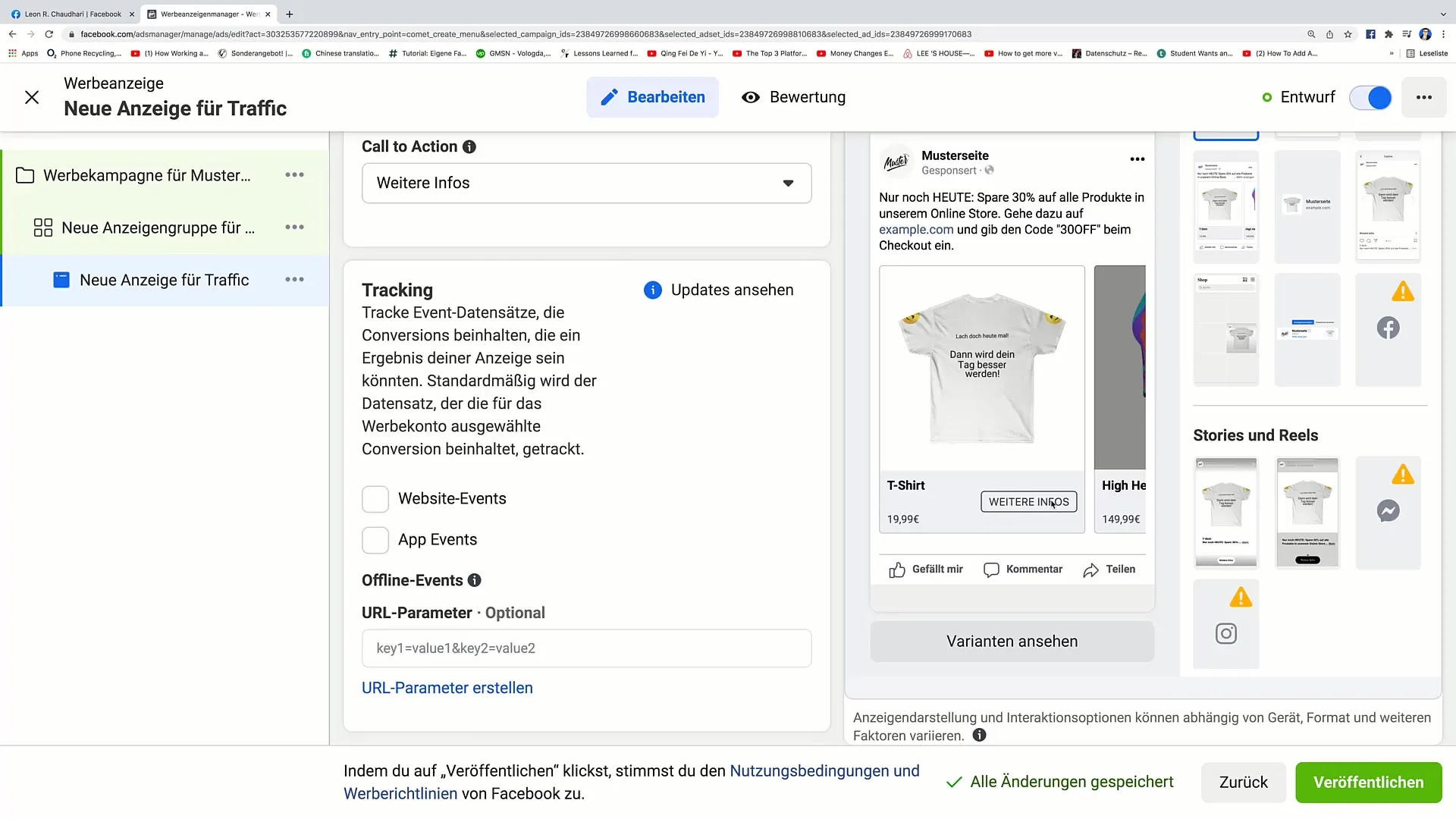The width and height of the screenshot is (1456, 819).
Task: Click the Offline-Events info icon
Action: (475, 580)
